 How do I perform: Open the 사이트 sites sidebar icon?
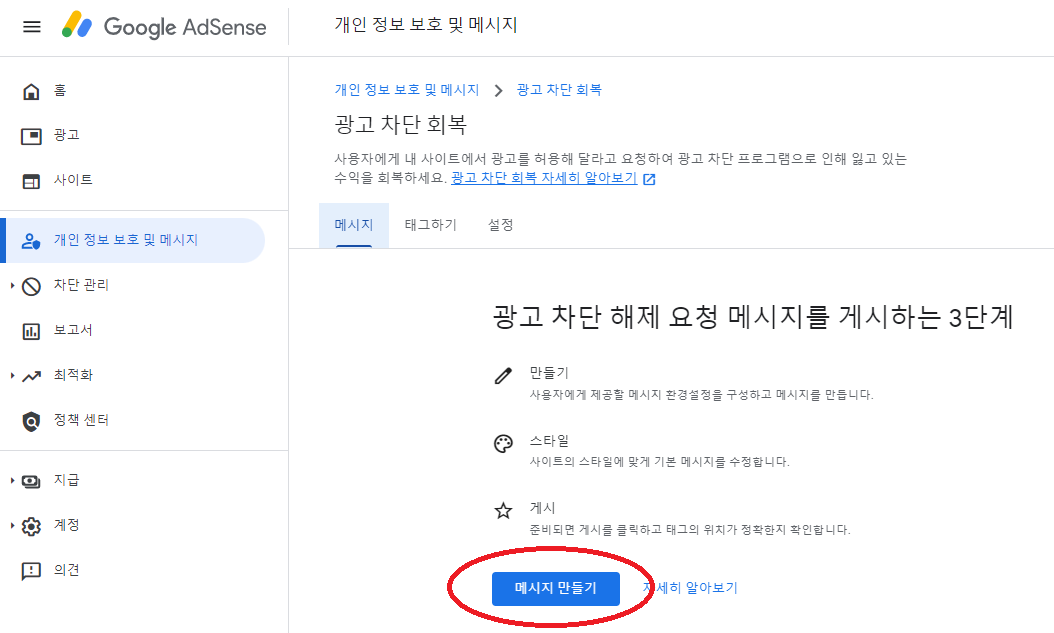pyautogui.click(x=31, y=181)
